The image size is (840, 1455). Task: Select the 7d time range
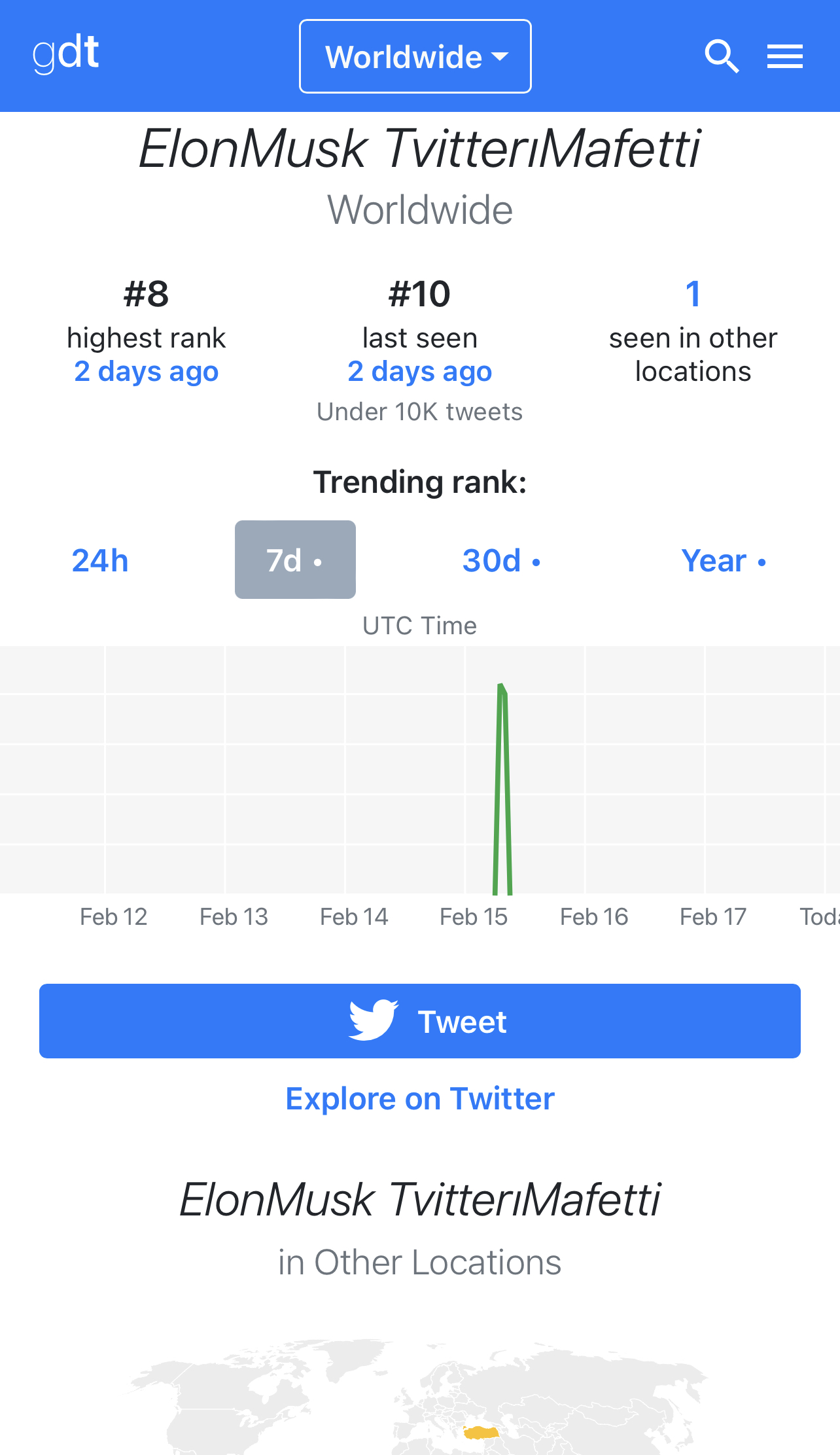click(295, 560)
